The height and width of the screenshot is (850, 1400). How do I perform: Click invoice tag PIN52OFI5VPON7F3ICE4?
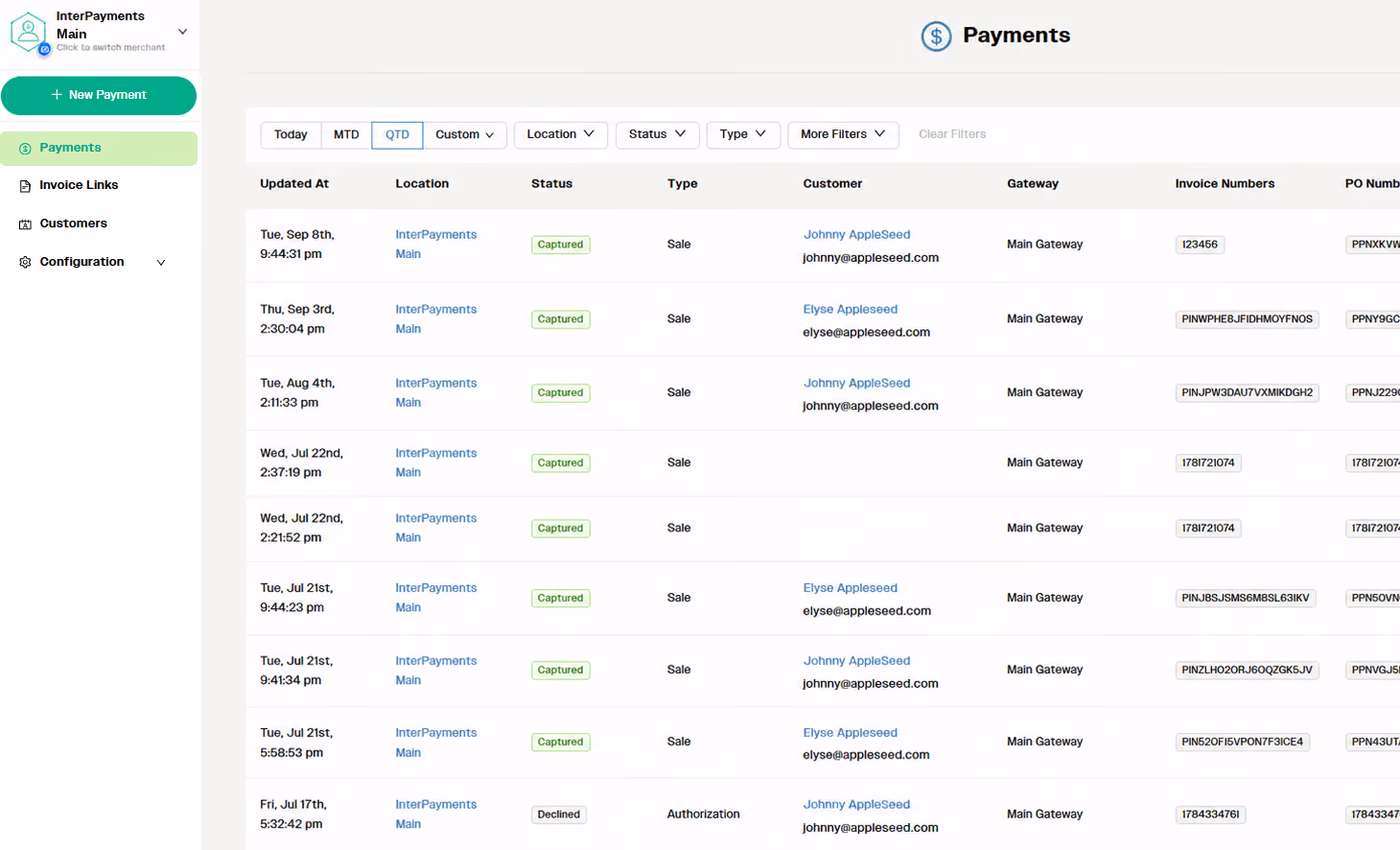tap(1242, 743)
